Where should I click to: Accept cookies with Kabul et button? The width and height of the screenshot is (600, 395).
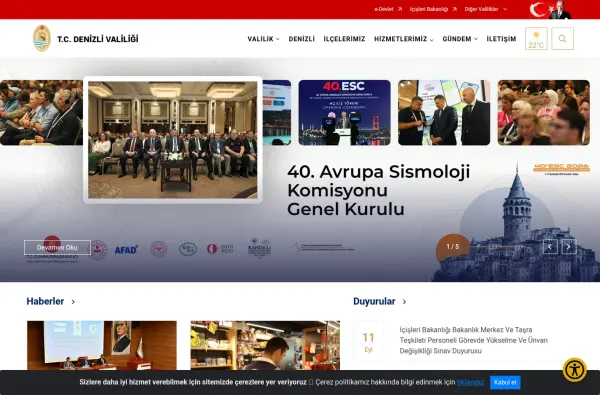(505, 382)
